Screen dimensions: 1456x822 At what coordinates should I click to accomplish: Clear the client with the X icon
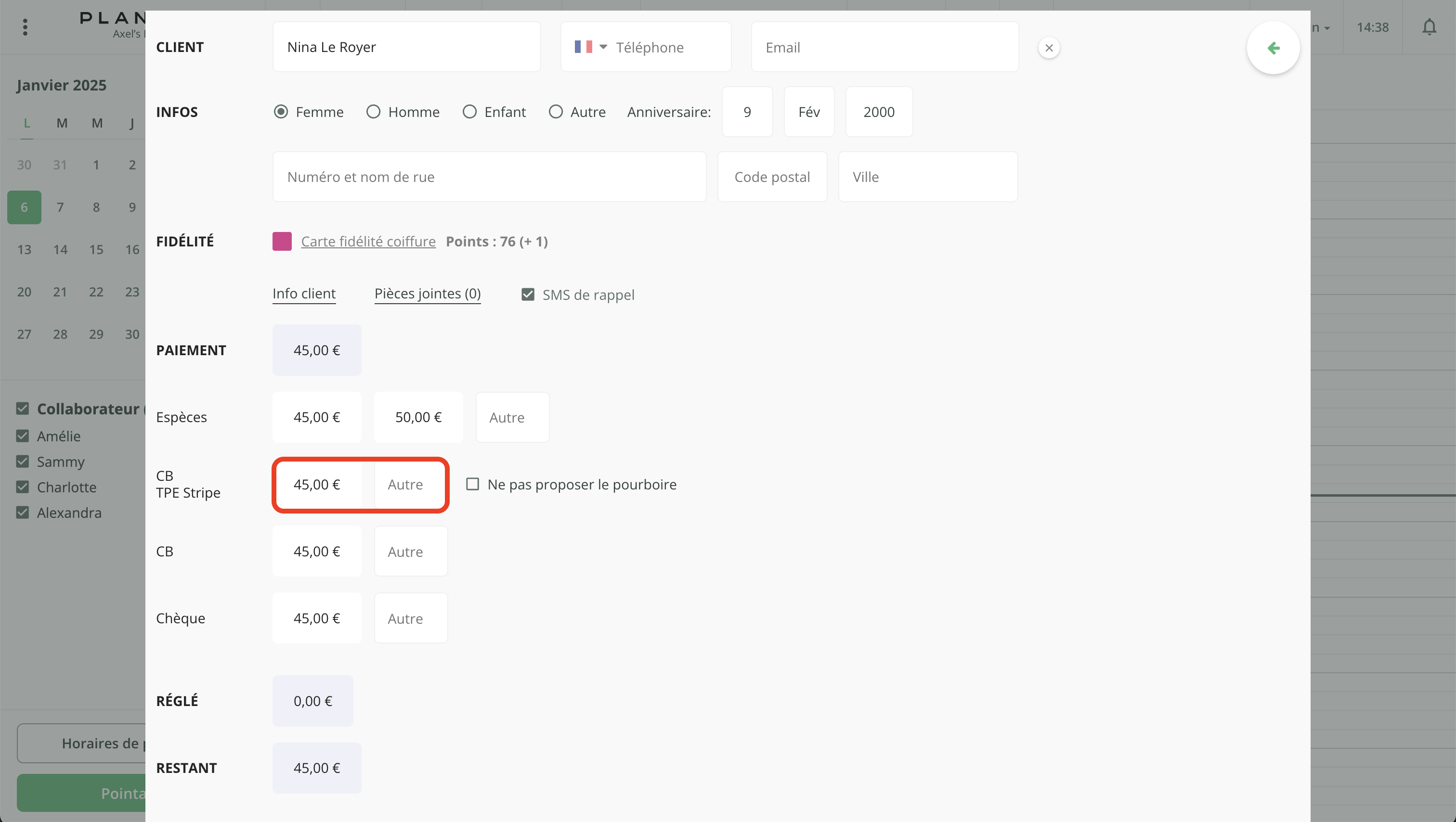[x=1049, y=48]
